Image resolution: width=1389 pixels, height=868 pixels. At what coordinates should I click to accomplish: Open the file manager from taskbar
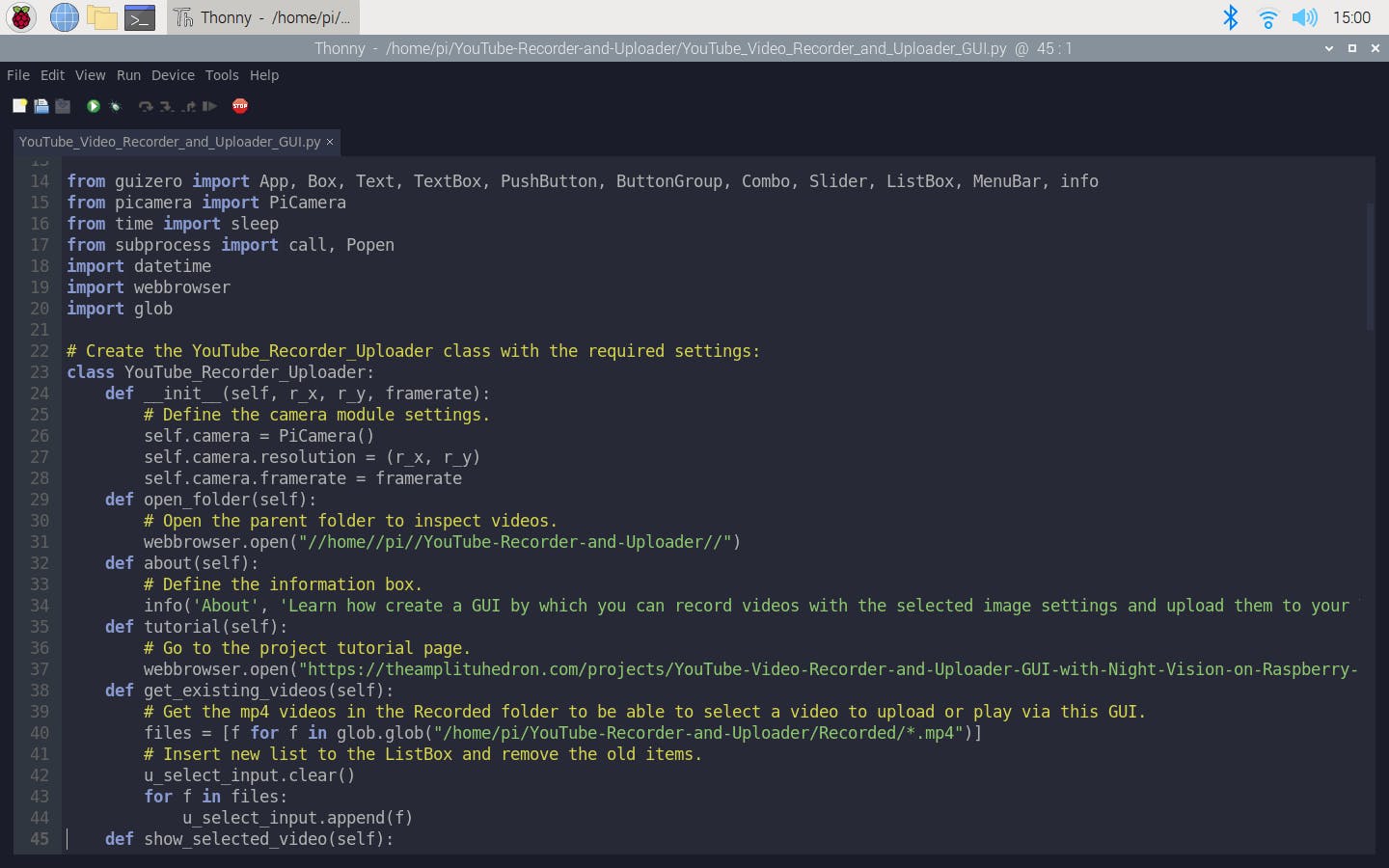point(101,17)
